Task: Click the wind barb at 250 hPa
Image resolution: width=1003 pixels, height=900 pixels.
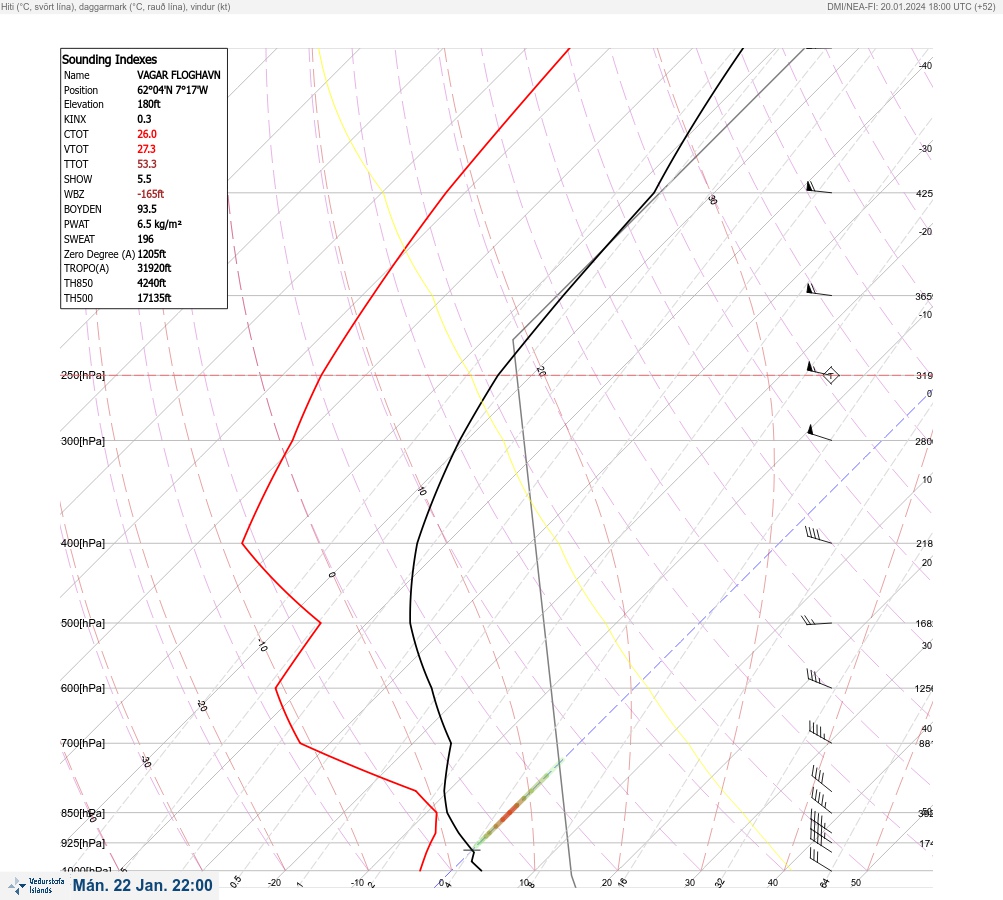Action: pos(819,370)
